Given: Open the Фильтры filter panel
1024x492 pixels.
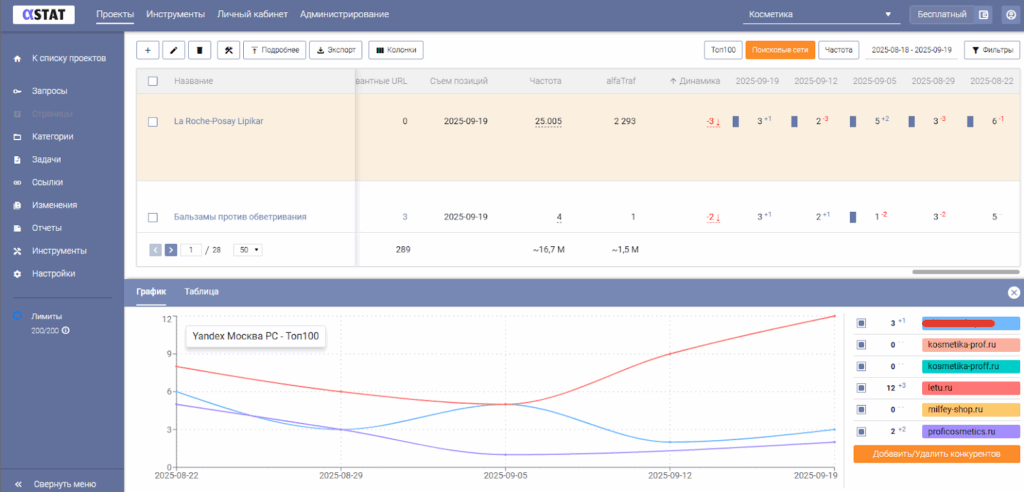Looking at the screenshot, I should coord(991,49).
